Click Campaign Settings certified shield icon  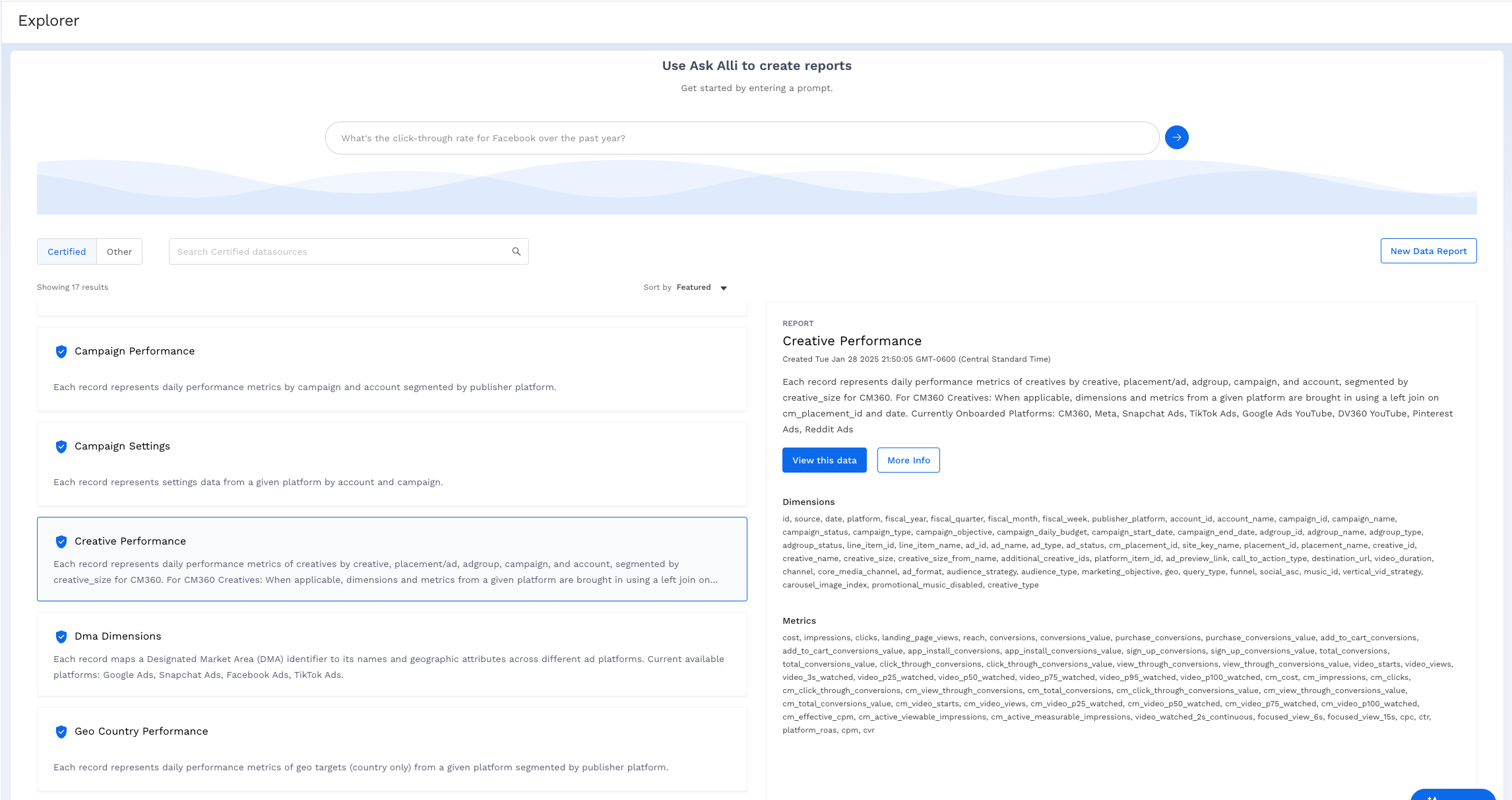click(x=61, y=447)
